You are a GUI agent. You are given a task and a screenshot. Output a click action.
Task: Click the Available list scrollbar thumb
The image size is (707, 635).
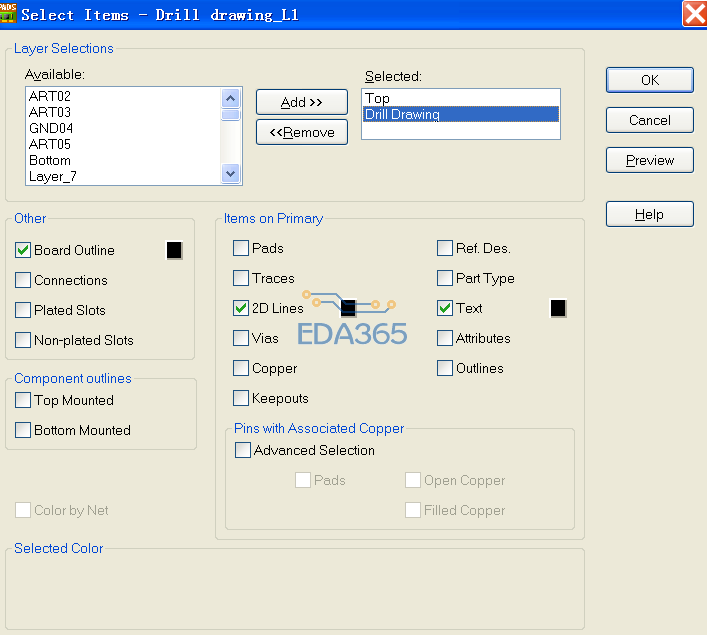pyautogui.click(x=231, y=115)
